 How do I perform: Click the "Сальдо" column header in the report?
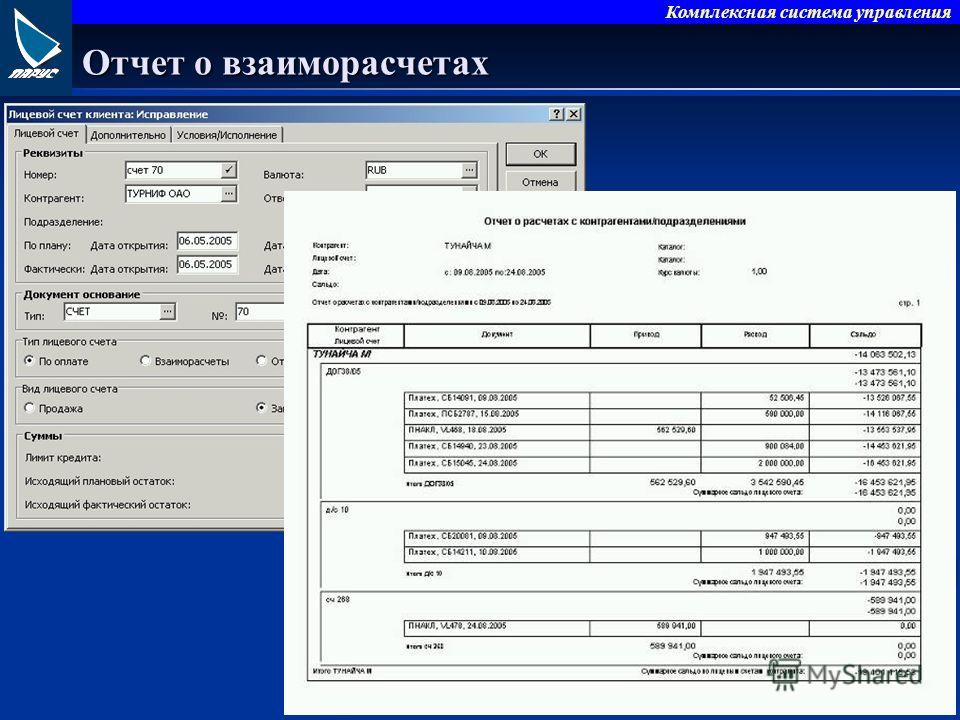[x=865, y=335]
